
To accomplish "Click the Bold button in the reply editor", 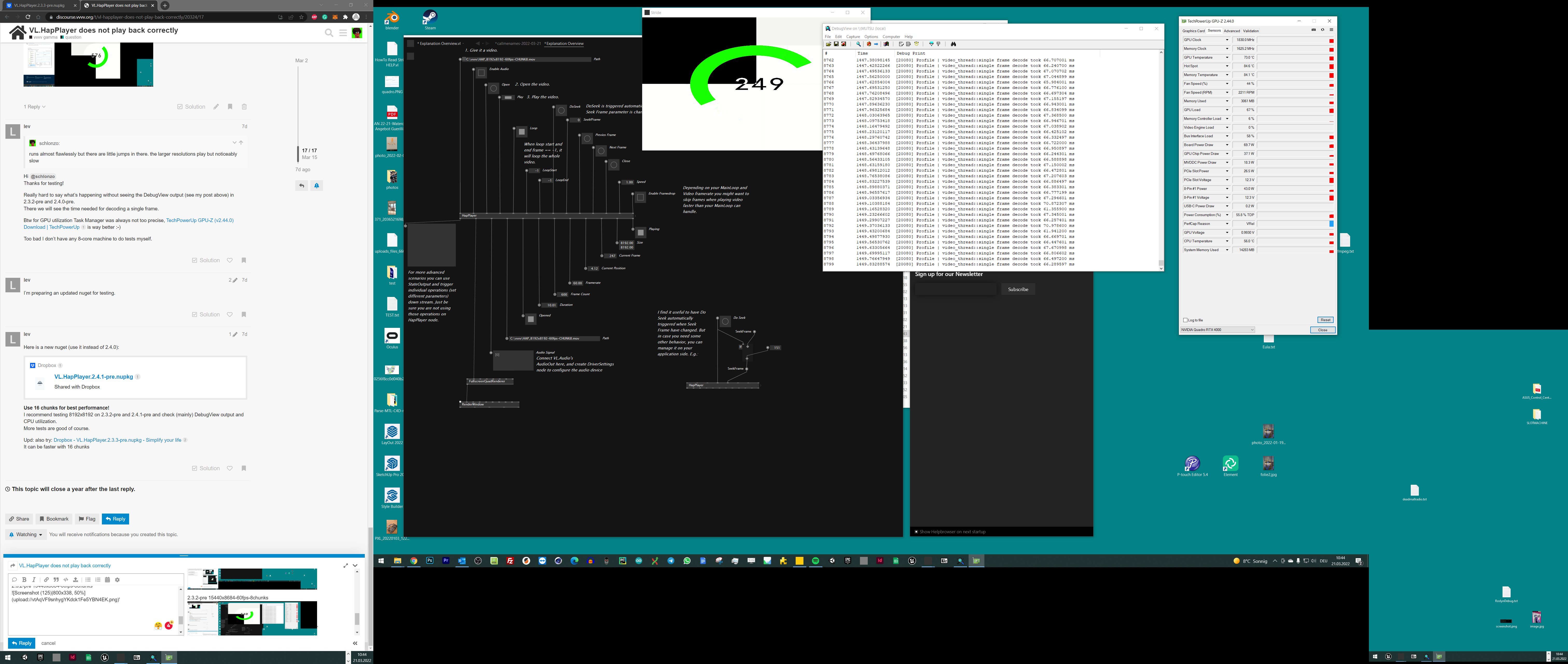I will [24, 579].
